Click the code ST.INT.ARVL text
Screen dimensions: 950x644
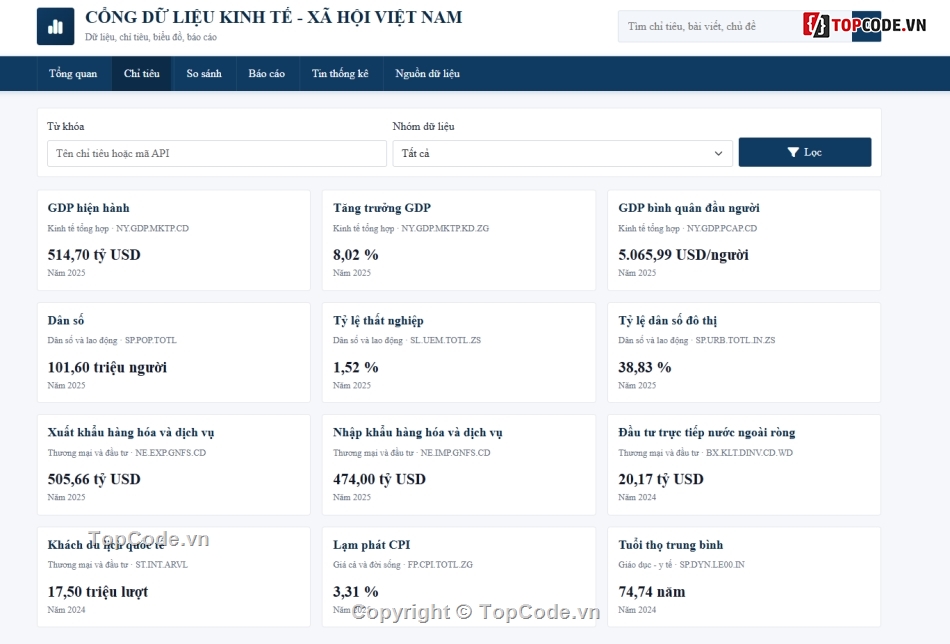pyautogui.click(x=162, y=565)
